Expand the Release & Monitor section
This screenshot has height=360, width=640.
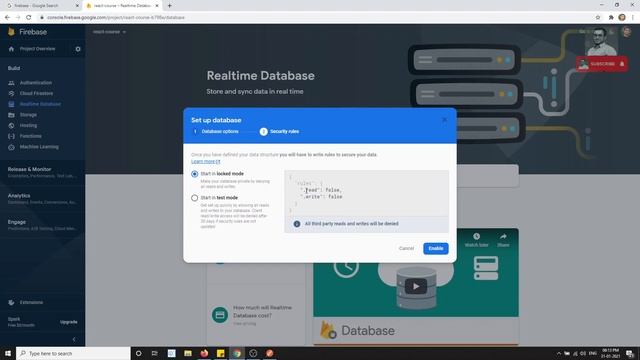[42, 172]
